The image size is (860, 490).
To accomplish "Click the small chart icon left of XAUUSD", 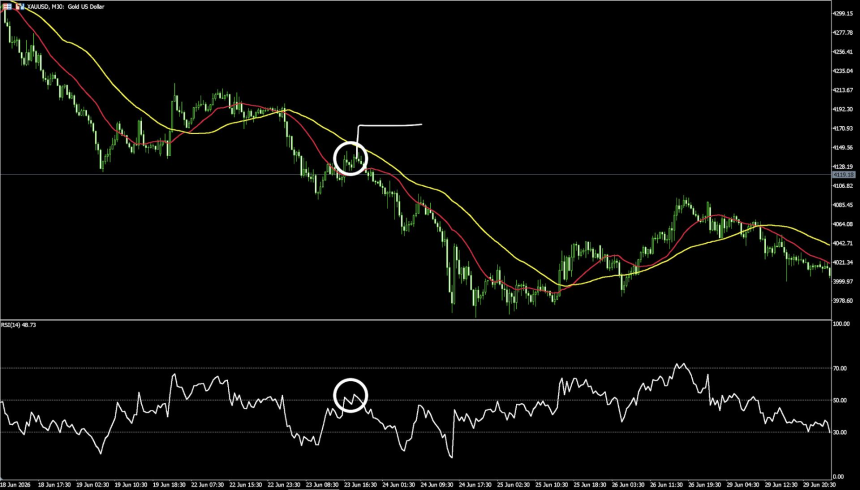I will point(20,7).
